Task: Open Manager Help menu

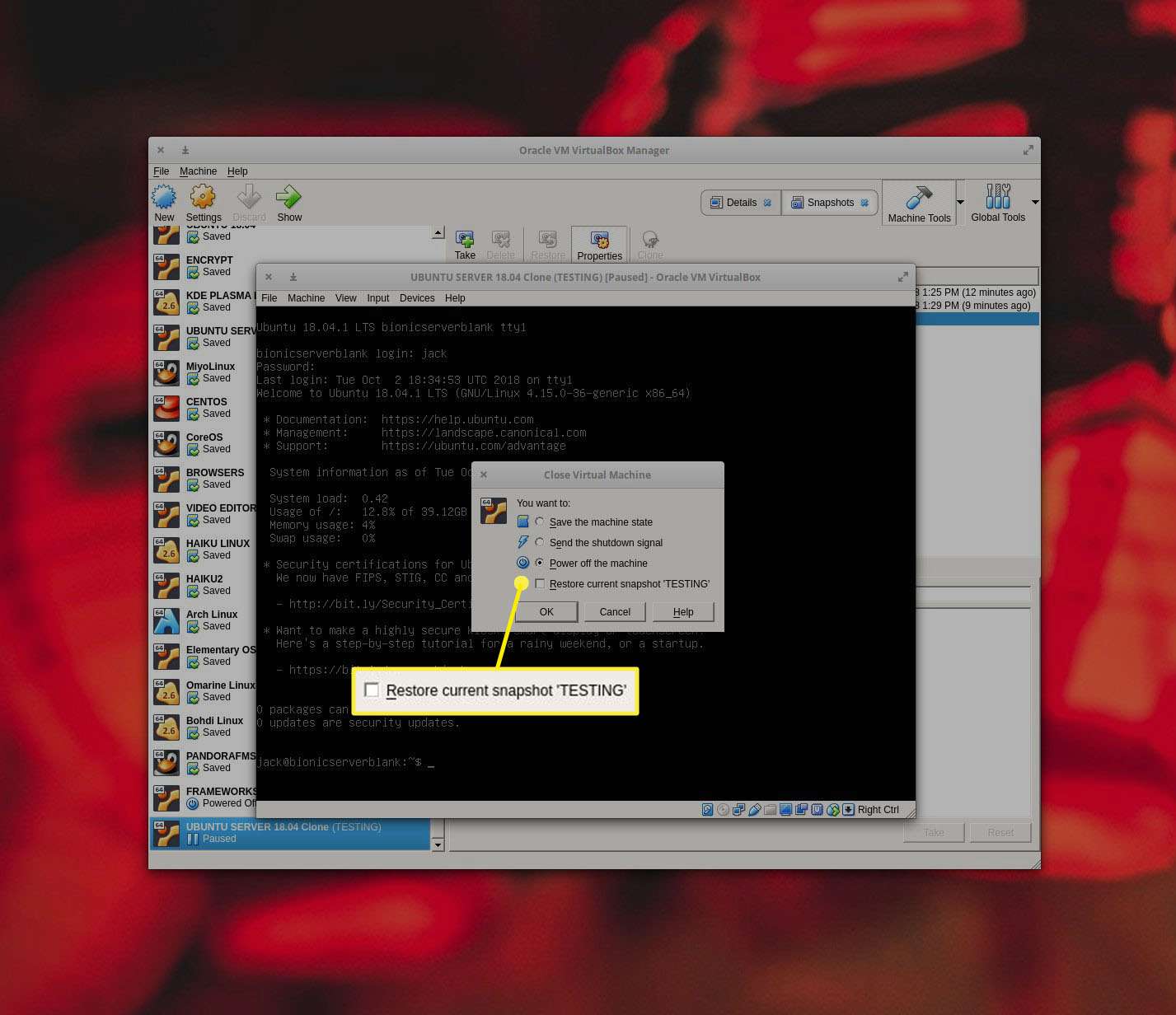Action: coord(237,171)
